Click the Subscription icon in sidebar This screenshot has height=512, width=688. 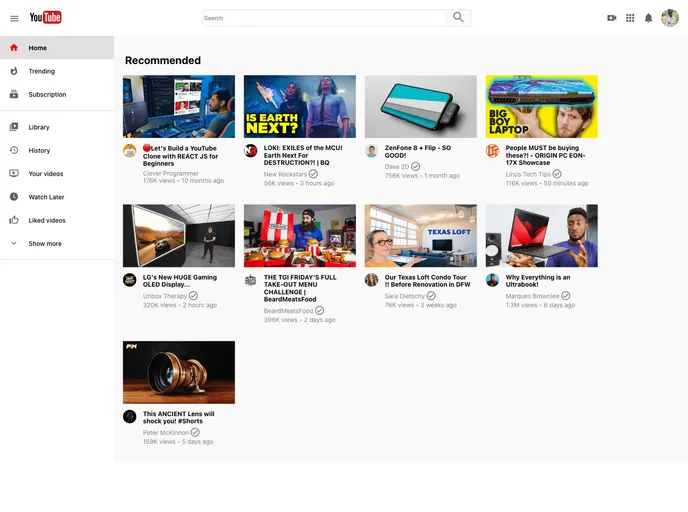pos(14,94)
